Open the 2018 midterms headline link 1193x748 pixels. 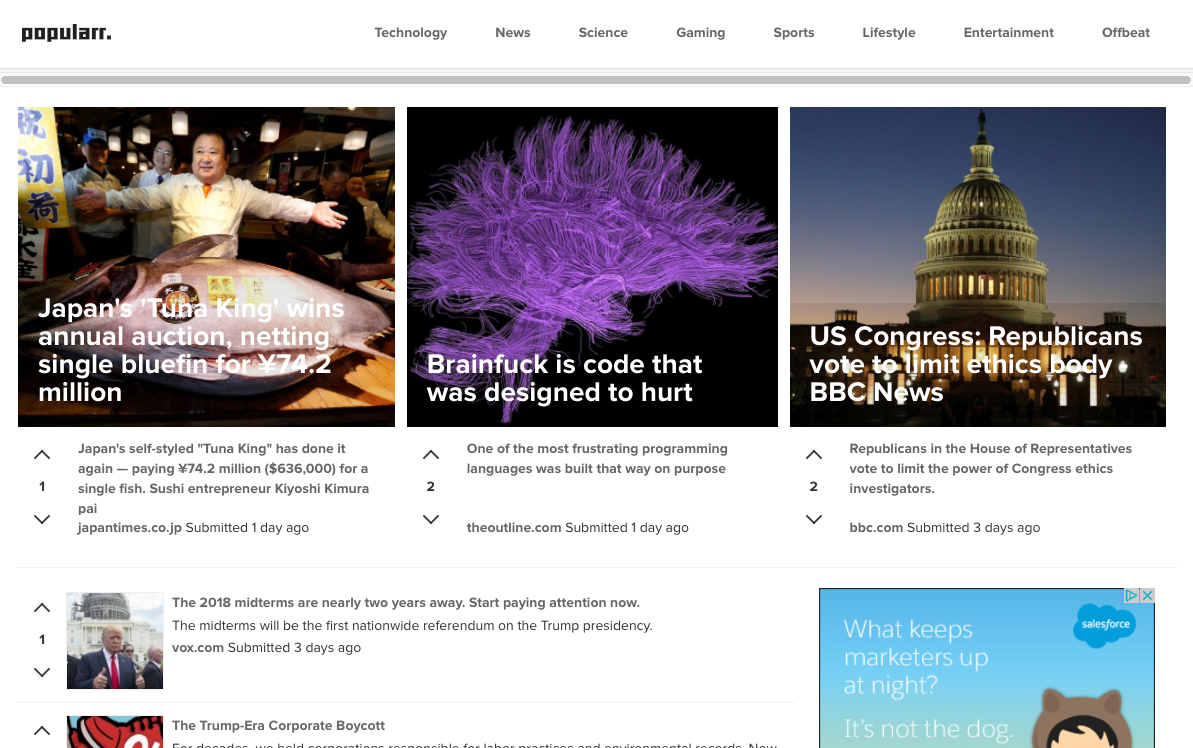[406, 603]
